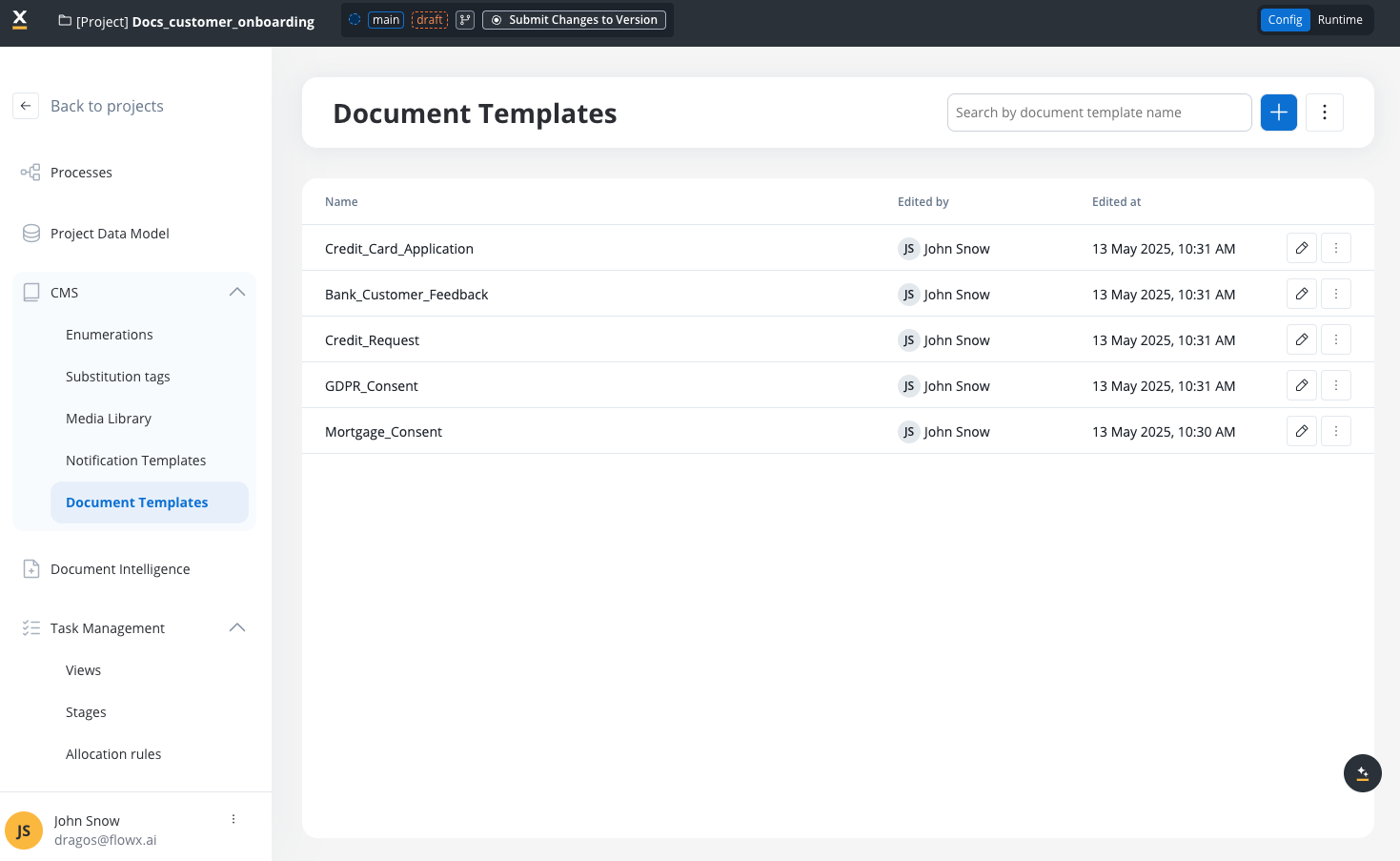Edit Mortgage_Consent with pencil icon
1400x861 pixels.
[1302, 431]
